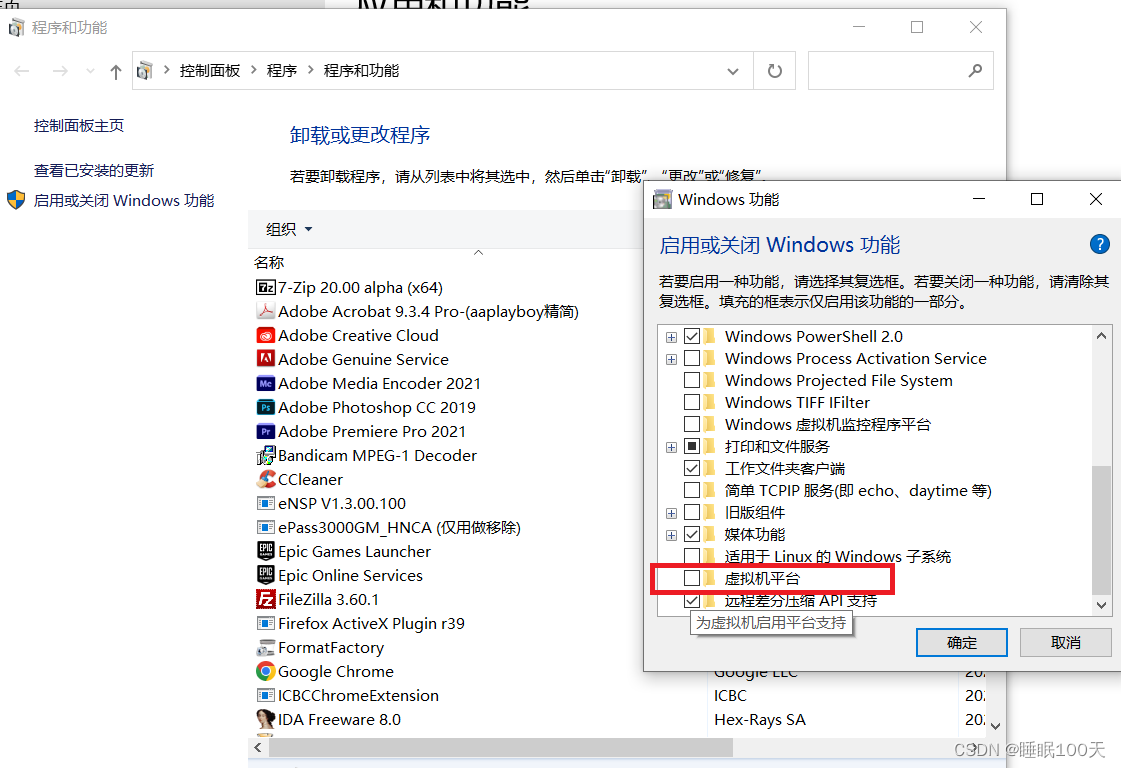Click the Firefox ActiveX Plugin r39 icon
The height and width of the screenshot is (768, 1121).
pos(265,623)
